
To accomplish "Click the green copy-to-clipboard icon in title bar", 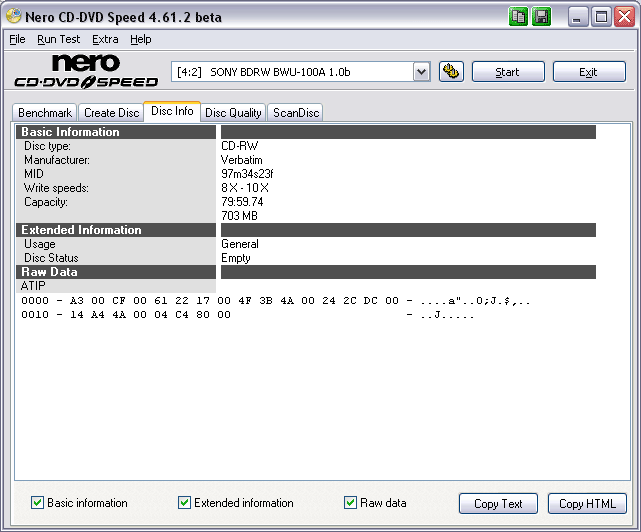I will coord(518,17).
